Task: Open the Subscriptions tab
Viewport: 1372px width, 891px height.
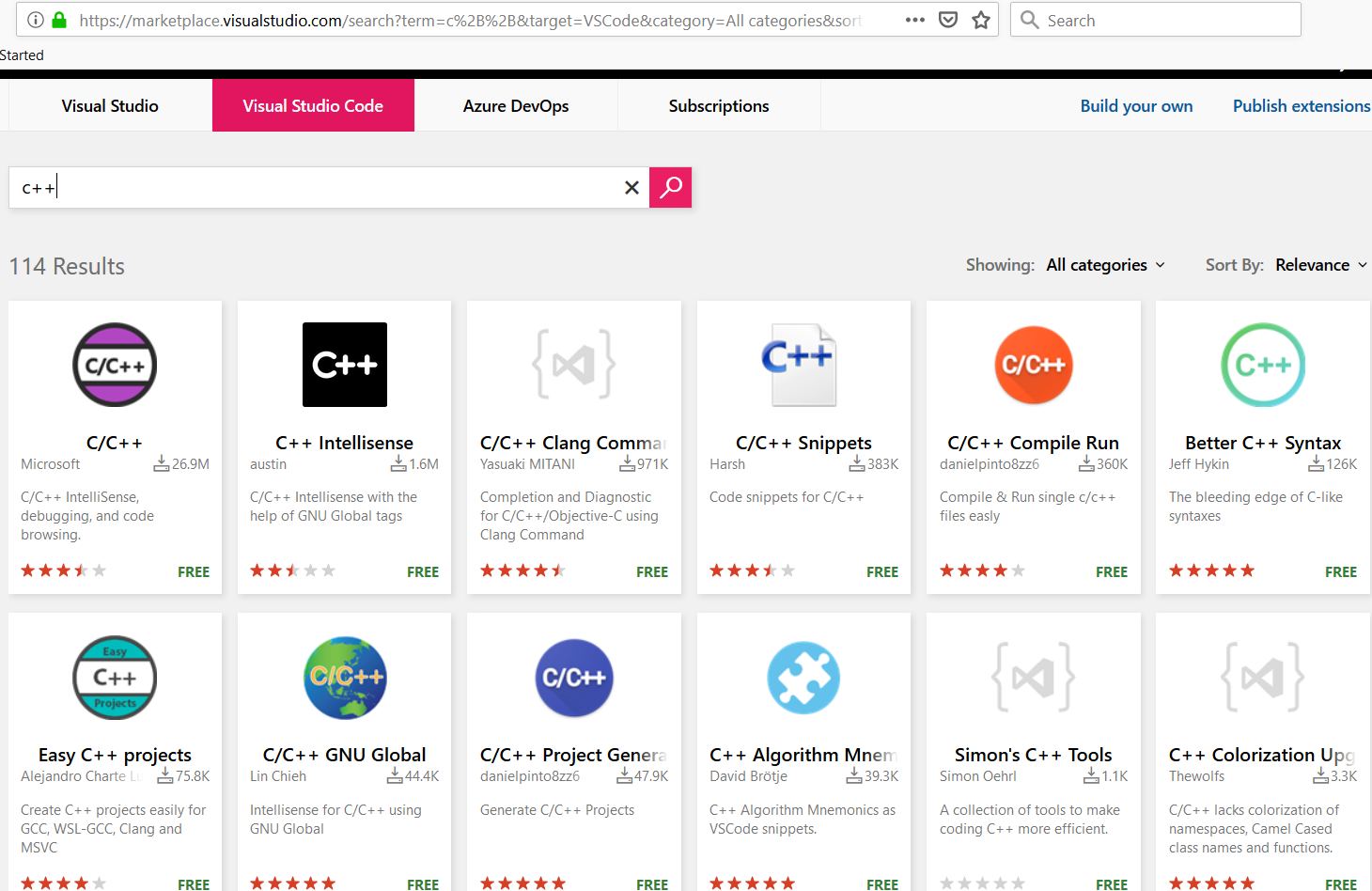Action: coord(719,105)
